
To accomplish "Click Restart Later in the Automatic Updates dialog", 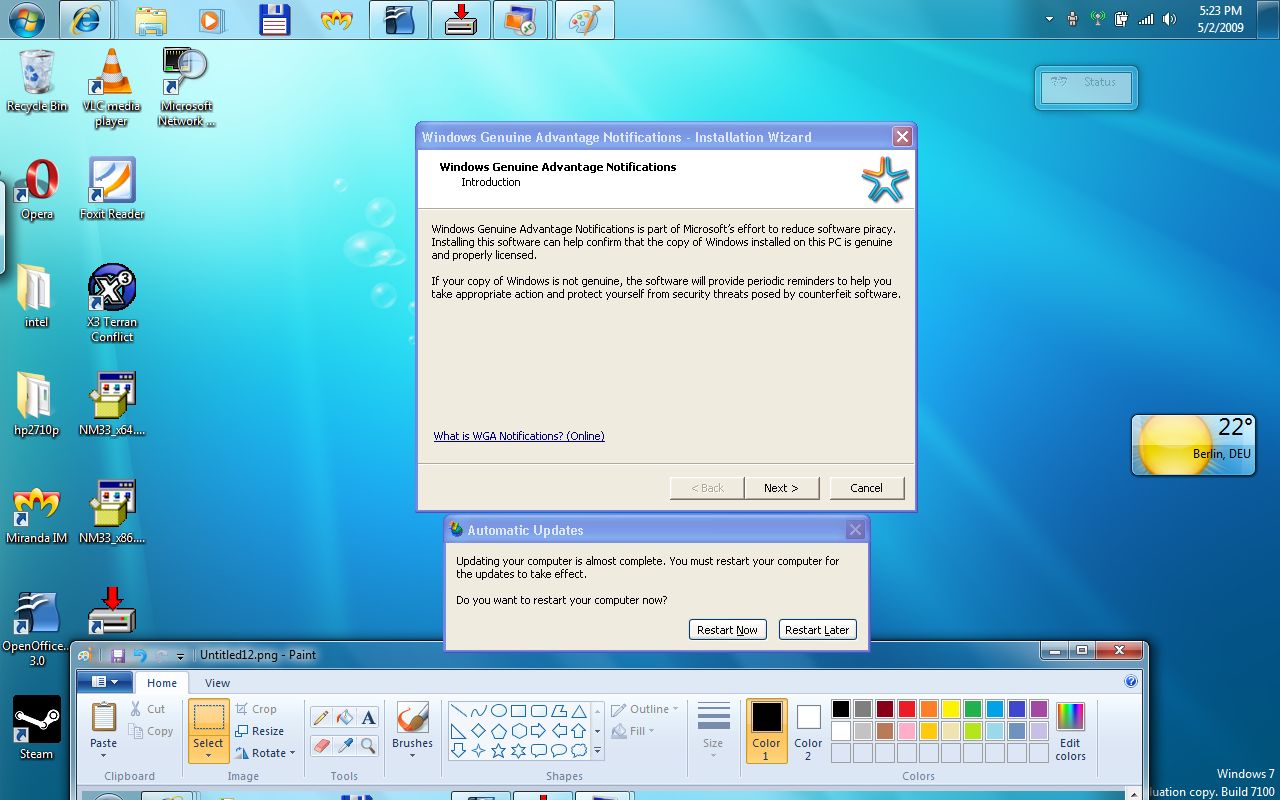I will tap(817, 629).
